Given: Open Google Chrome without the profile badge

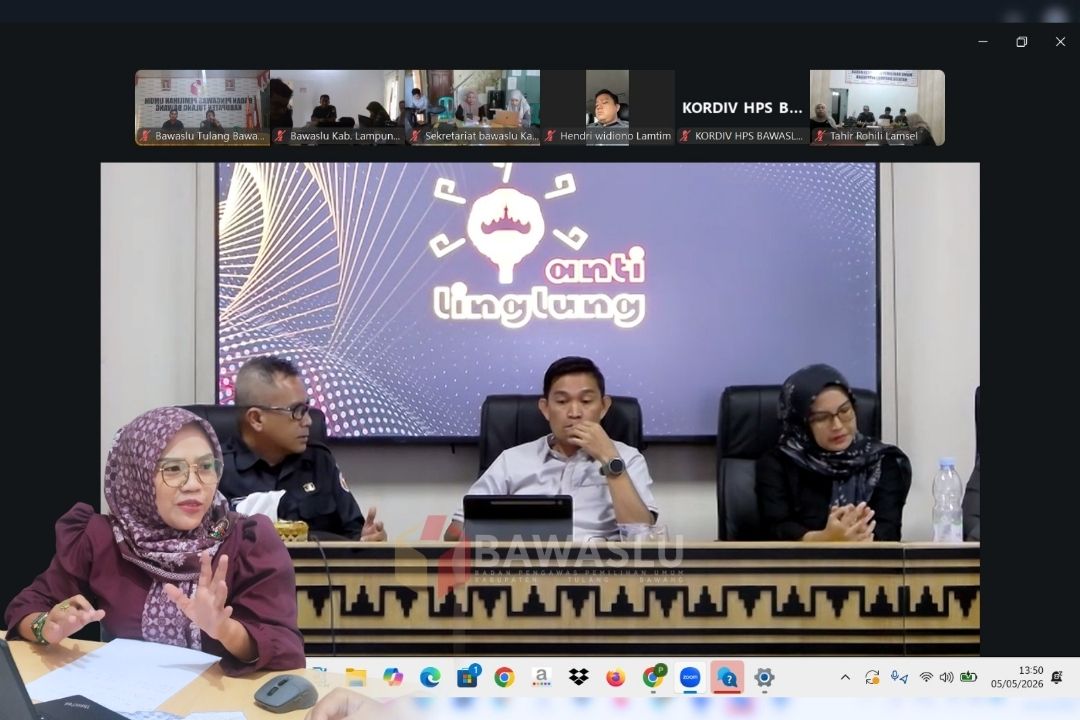Looking at the screenshot, I should pos(504,678).
